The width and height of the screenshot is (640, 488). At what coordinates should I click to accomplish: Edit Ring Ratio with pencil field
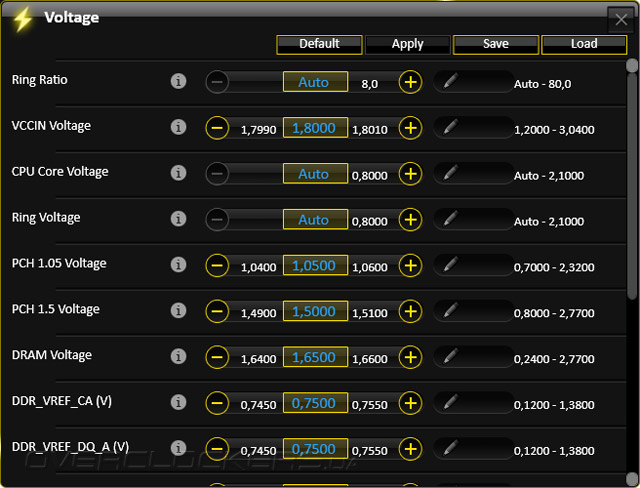click(473, 82)
